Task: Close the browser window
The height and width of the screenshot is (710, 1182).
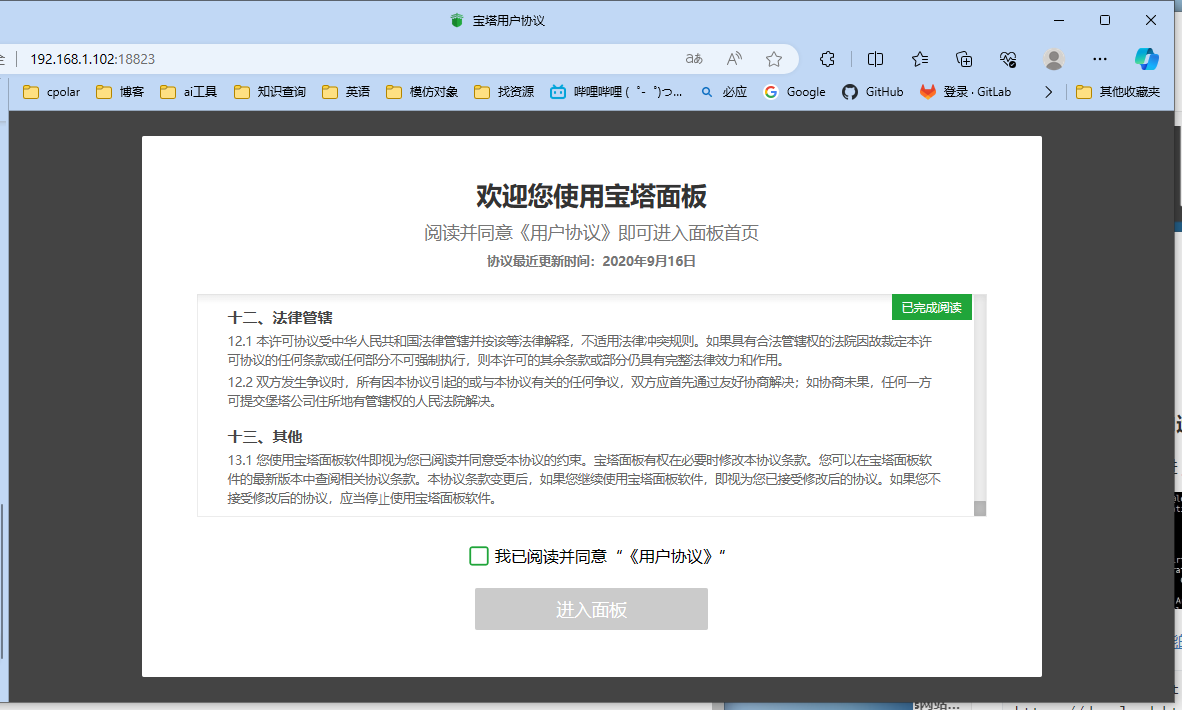Action: [1150, 20]
